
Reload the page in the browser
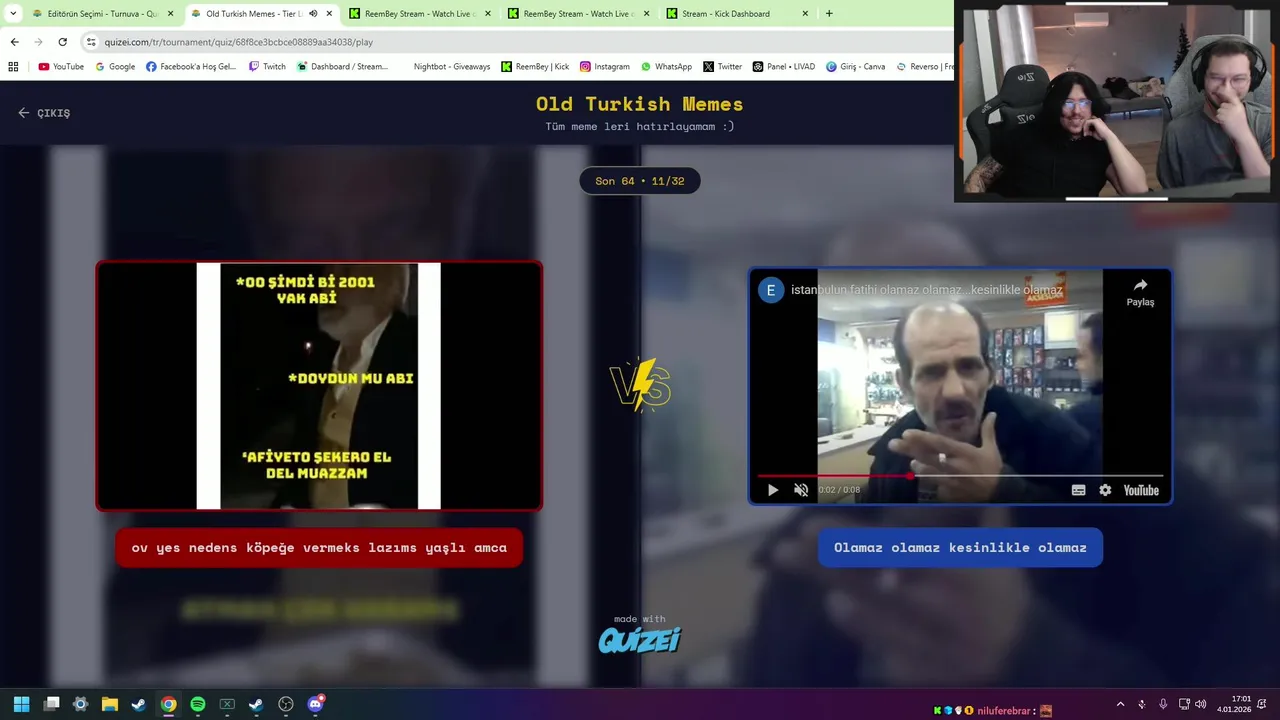tap(62, 42)
